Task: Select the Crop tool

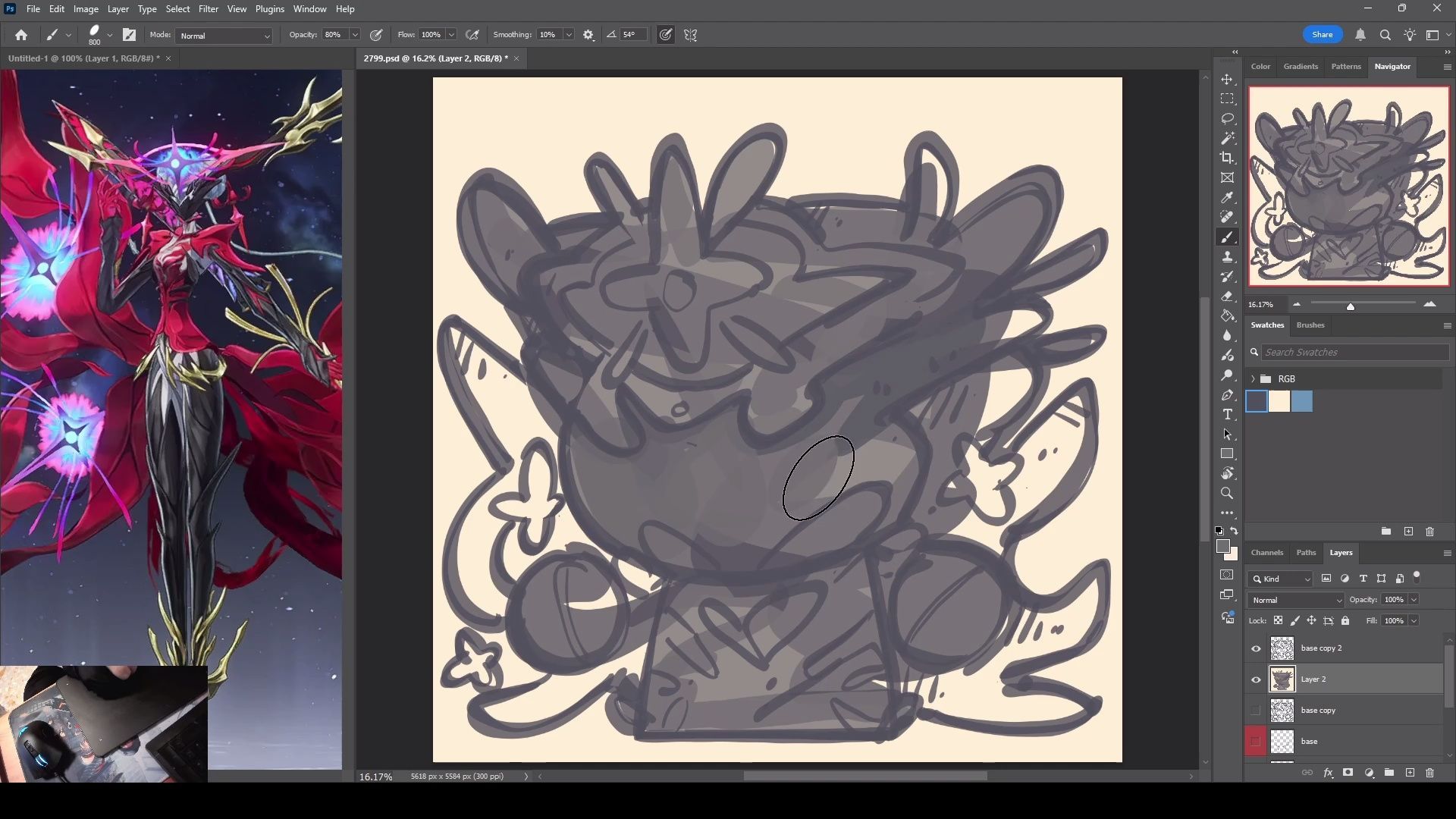Action: click(1227, 158)
